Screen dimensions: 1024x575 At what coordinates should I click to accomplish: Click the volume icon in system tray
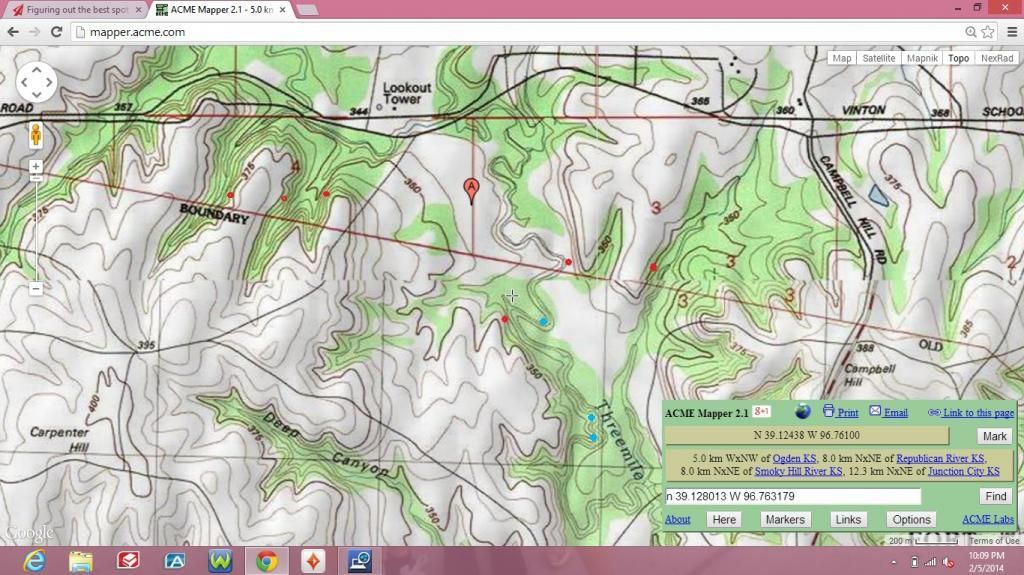[948, 562]
